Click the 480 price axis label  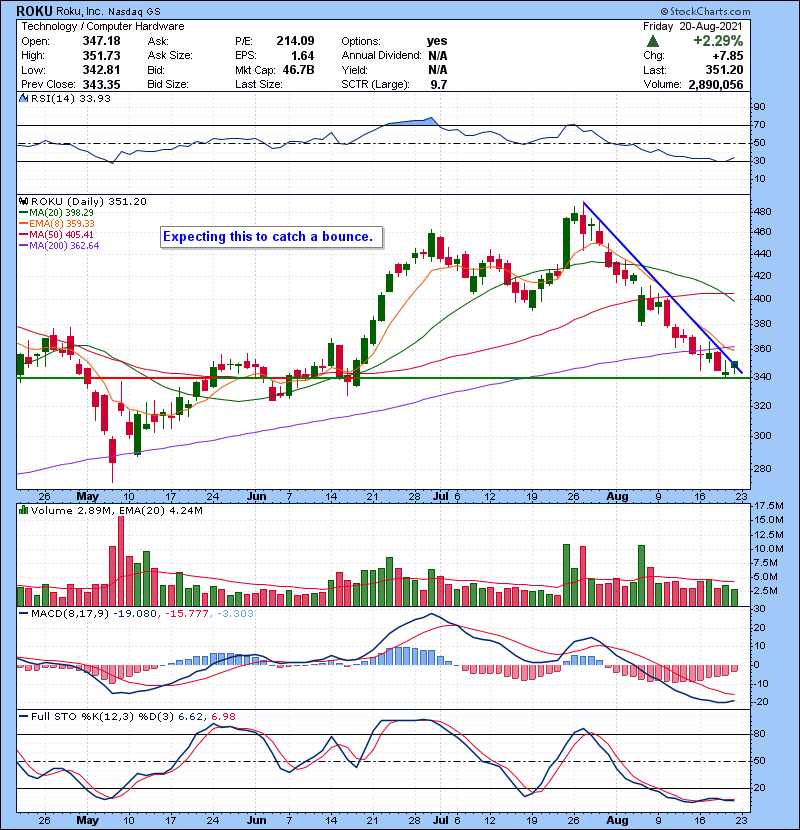point(762,212)
